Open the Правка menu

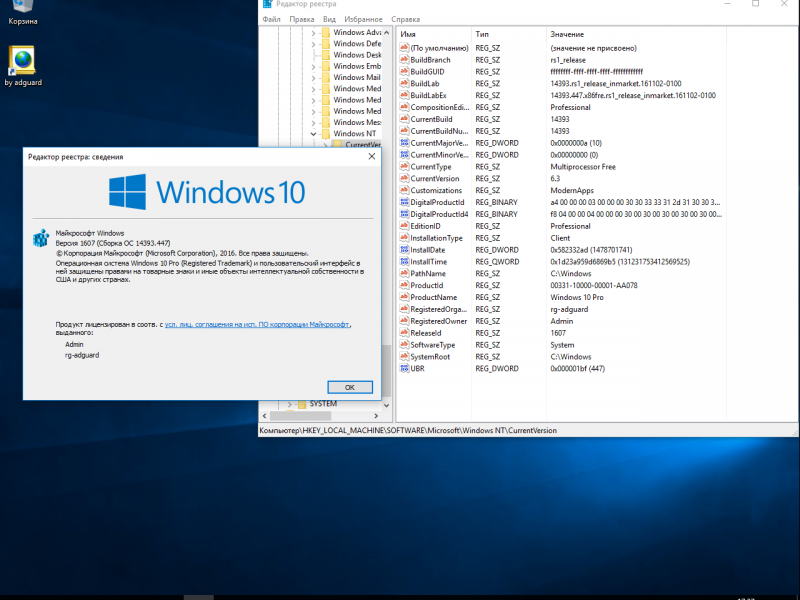click(x=302, y=19)
